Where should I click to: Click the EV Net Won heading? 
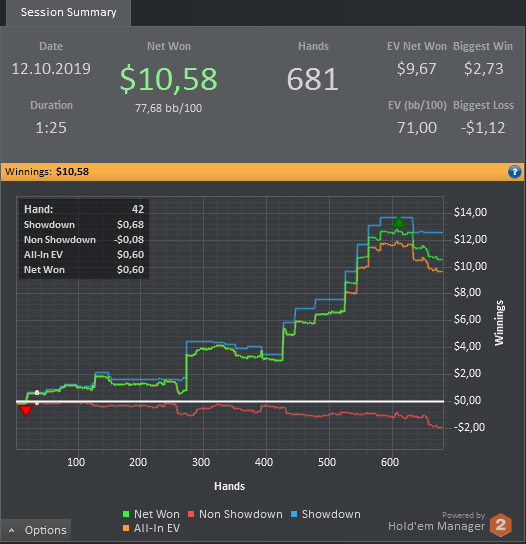[x=417, y=46]
